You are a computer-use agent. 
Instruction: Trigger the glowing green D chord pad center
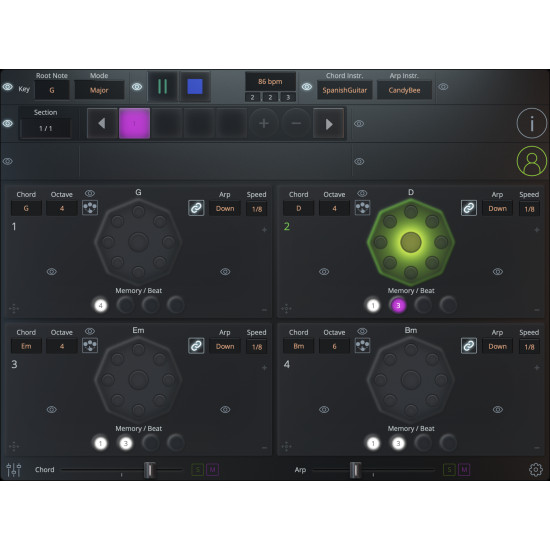pyautogui.click(x=411, y=242)
